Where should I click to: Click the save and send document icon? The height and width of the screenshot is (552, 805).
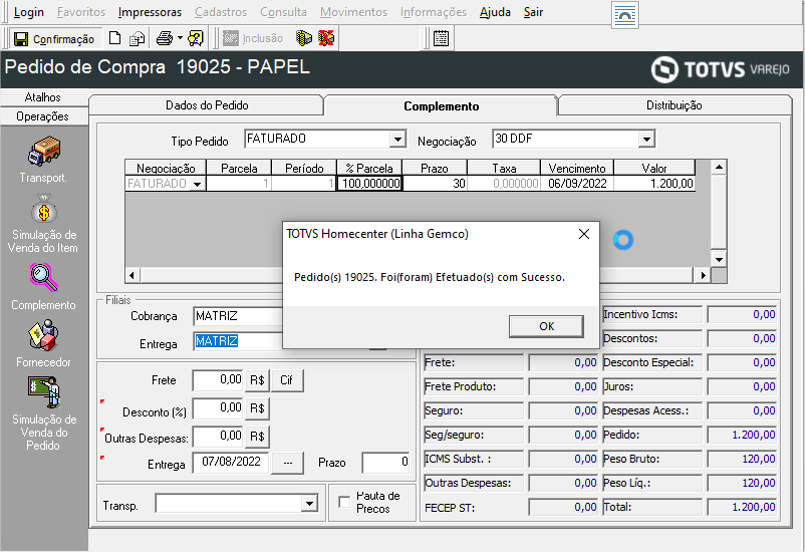[x=137, y=39]
